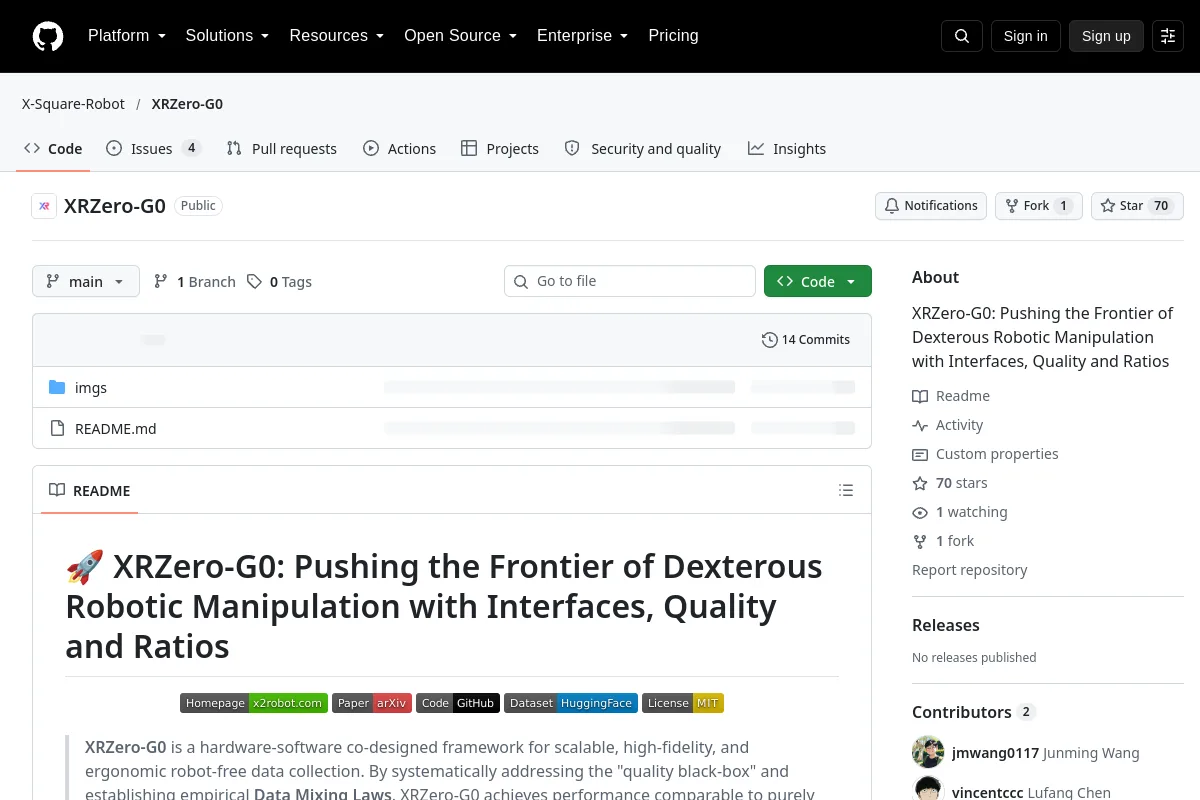The height and width of the screenshot is (800, 1200).
Task: Open the Releases heading link
Action: 946,625
